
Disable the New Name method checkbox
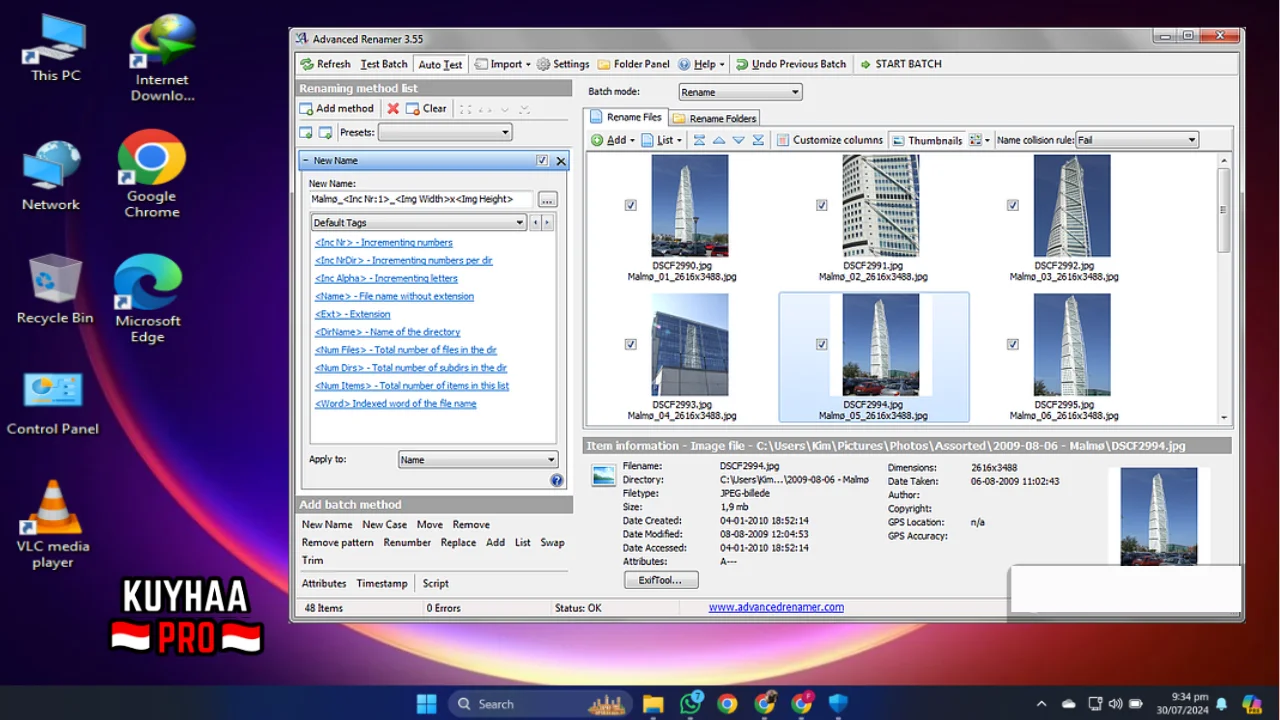pos(542,160)
